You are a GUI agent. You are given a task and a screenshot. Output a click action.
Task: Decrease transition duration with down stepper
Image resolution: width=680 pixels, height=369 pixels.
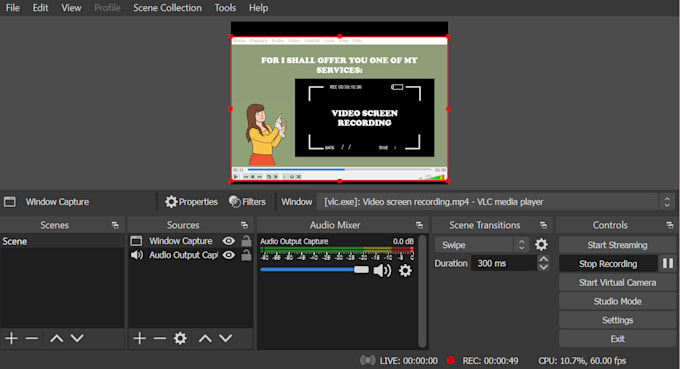pyautogui.click(x=543, y=267)
